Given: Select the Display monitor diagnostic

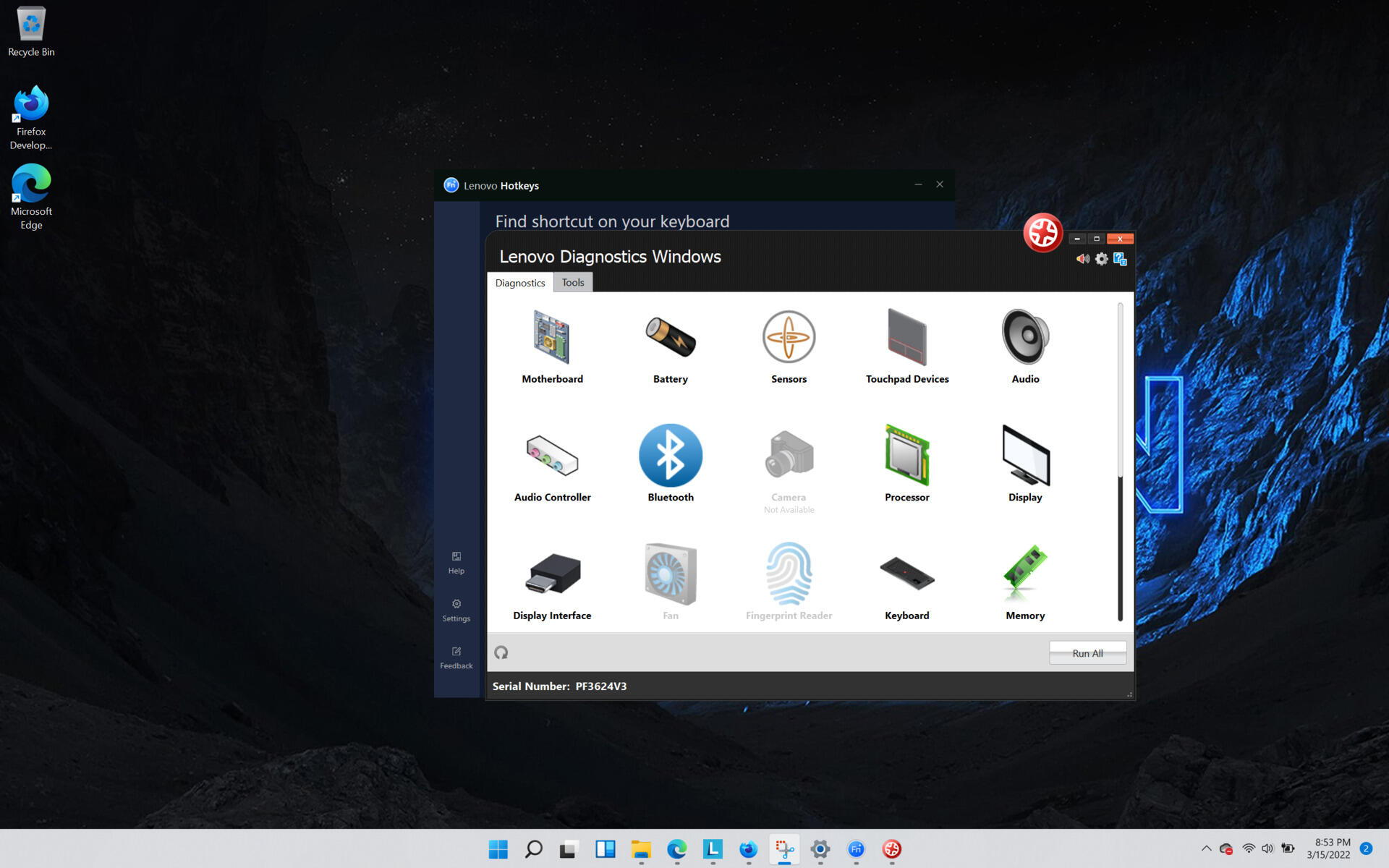Looking at the screenshot, I should [1025, 455].
